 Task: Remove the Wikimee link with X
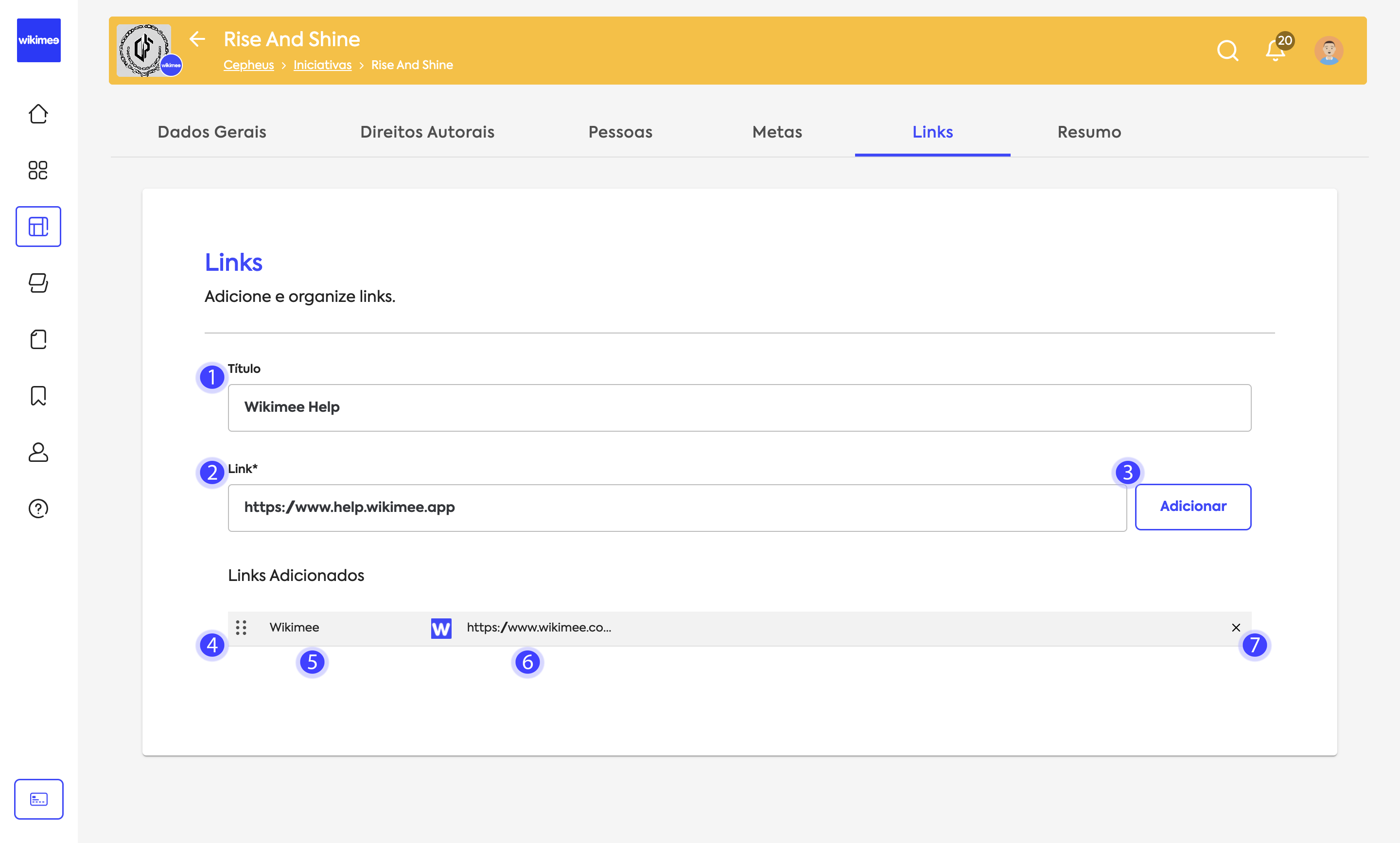[1236, 627]
